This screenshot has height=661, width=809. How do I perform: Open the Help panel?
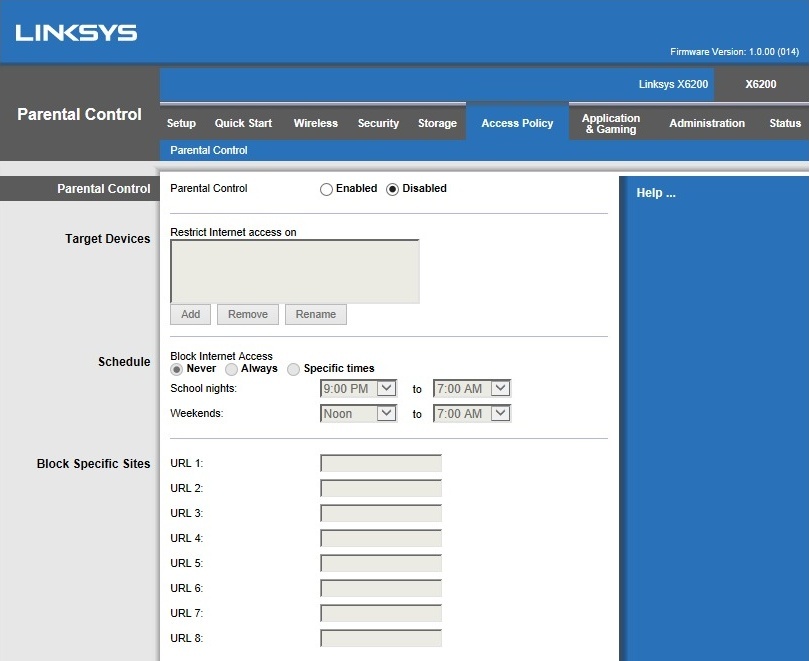click(x=655, y=192)
